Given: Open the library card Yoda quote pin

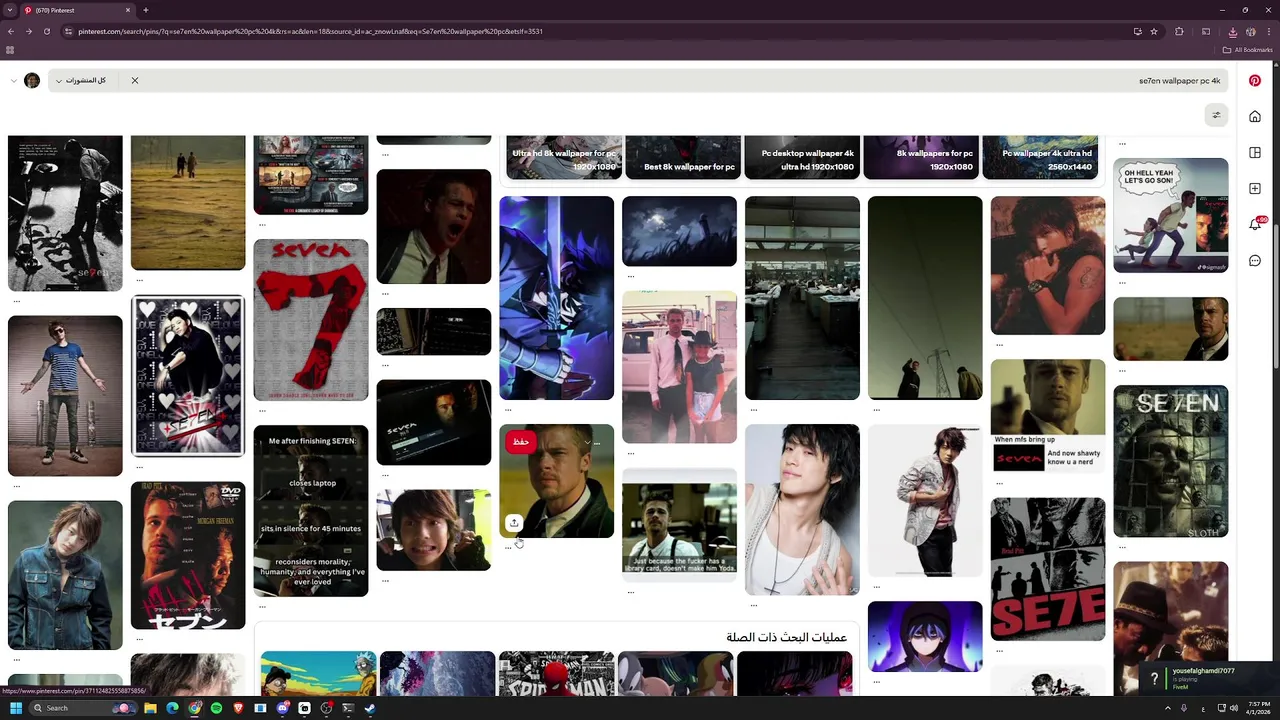Looking at the screenshot, I should click(x=680, y=525).
